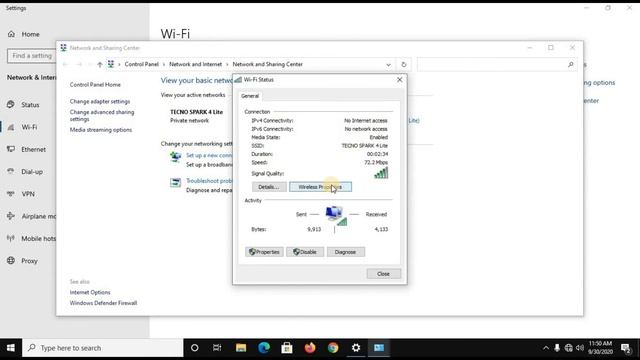
Task: Open Change adapter settings
Action: (x=100, y=101)
